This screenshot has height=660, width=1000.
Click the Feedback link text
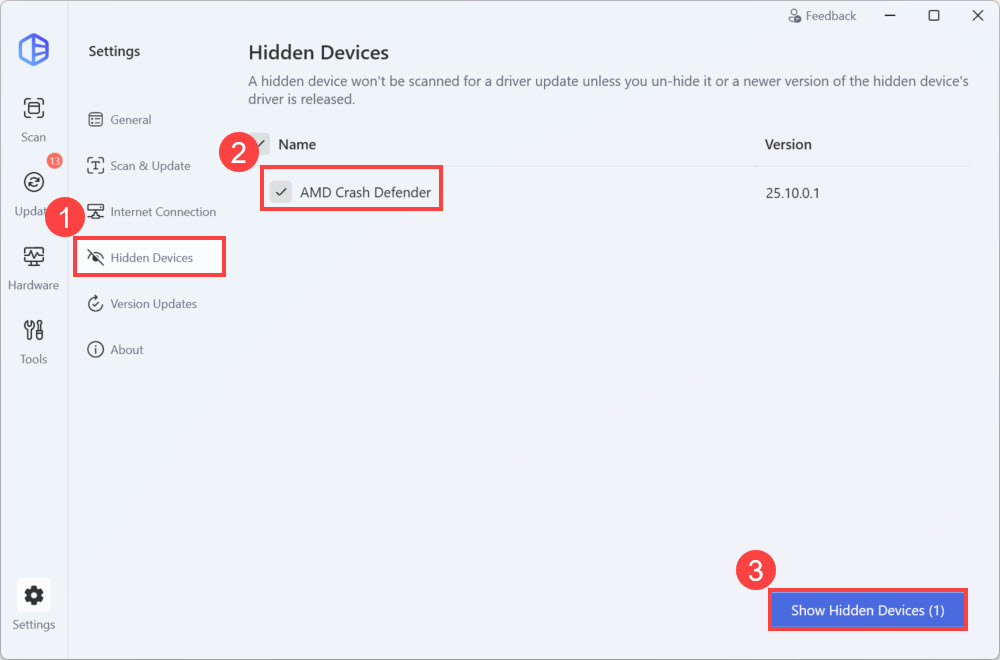coord(831,16)
